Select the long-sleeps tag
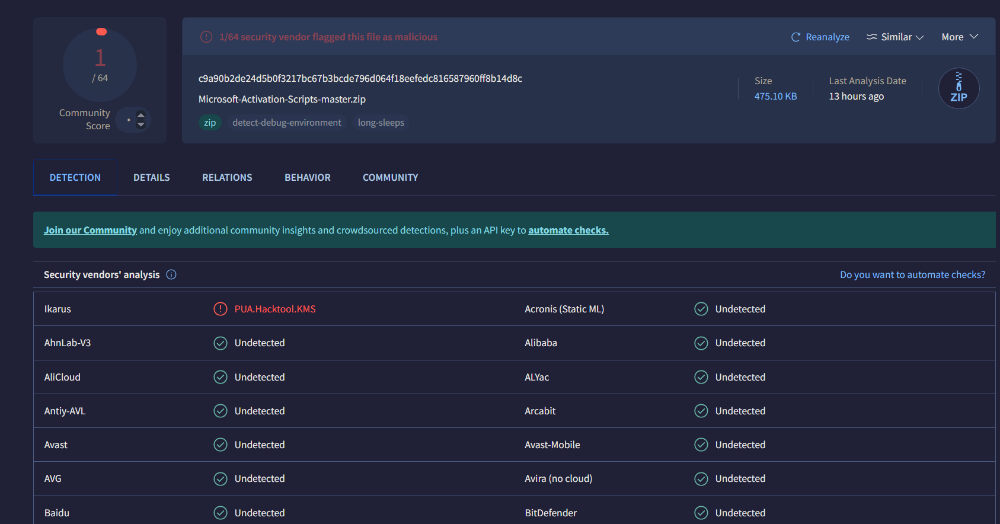 coord(381,122)
